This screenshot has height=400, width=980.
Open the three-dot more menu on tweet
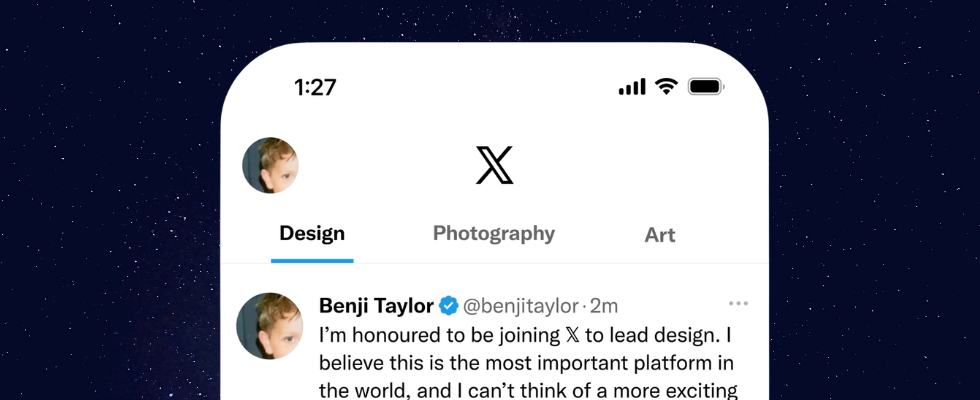coord(738,304)
